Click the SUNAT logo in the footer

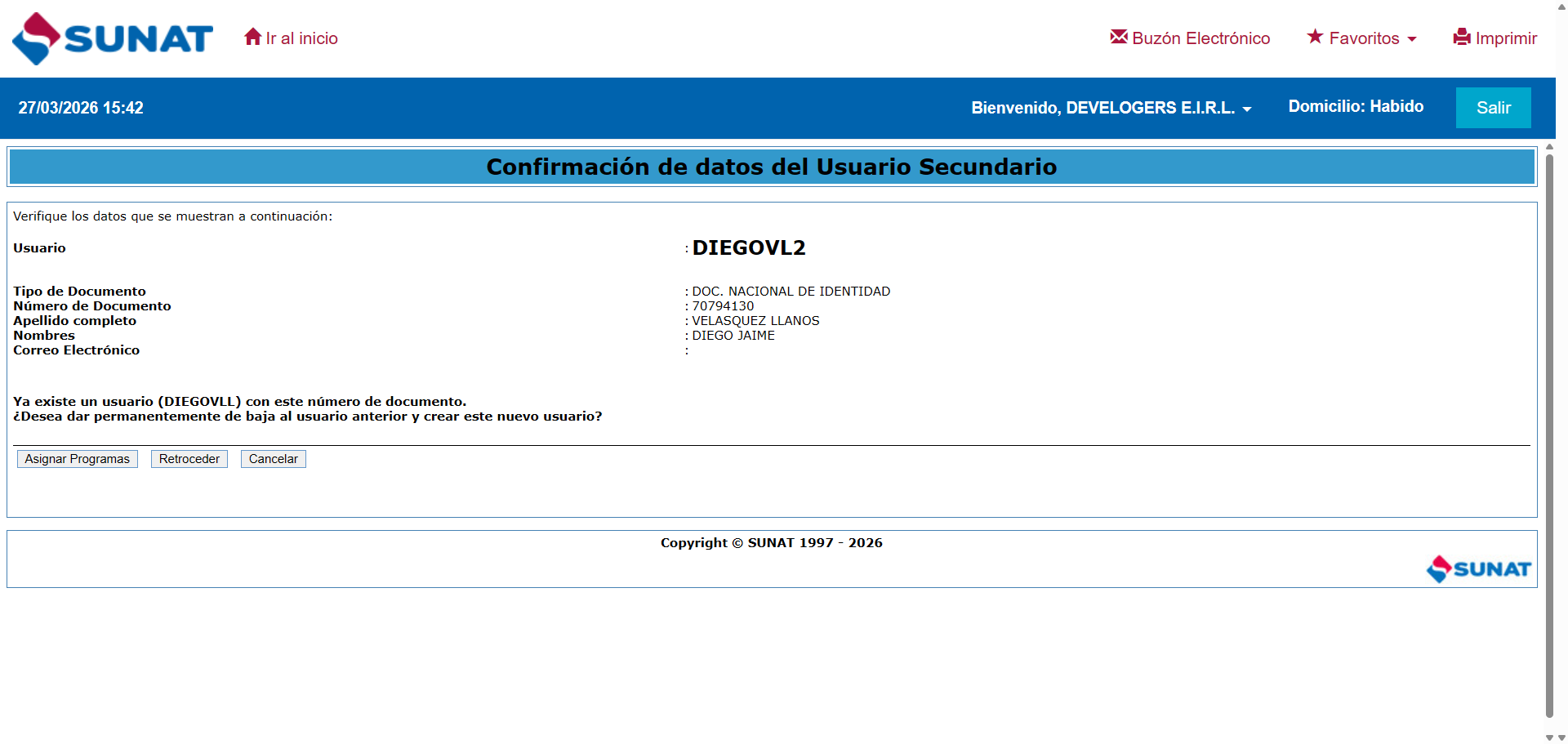(x=1478, y=568)
